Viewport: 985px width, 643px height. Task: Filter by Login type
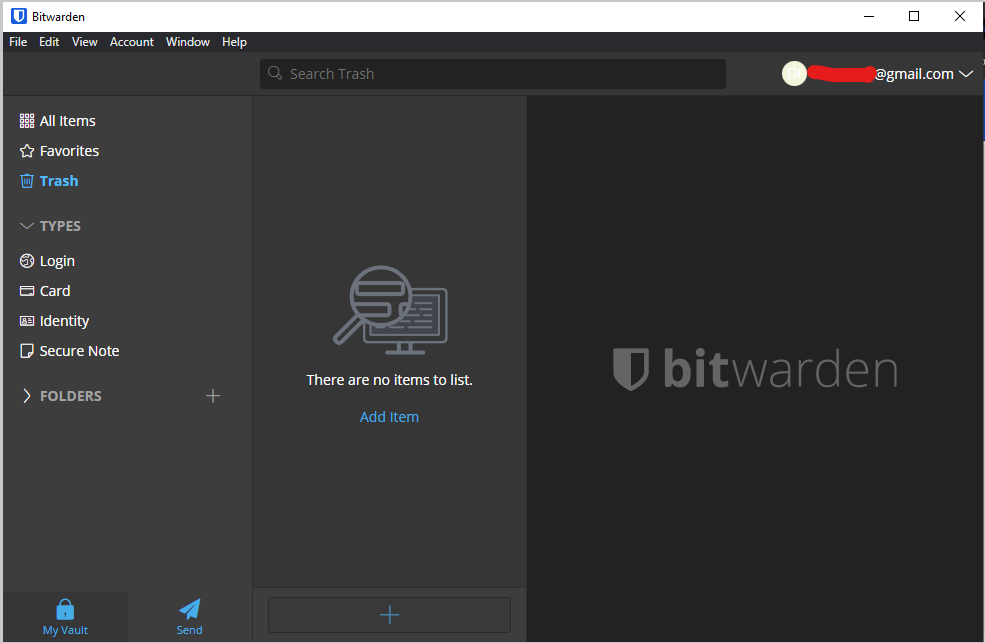click(x=57, y=261)
